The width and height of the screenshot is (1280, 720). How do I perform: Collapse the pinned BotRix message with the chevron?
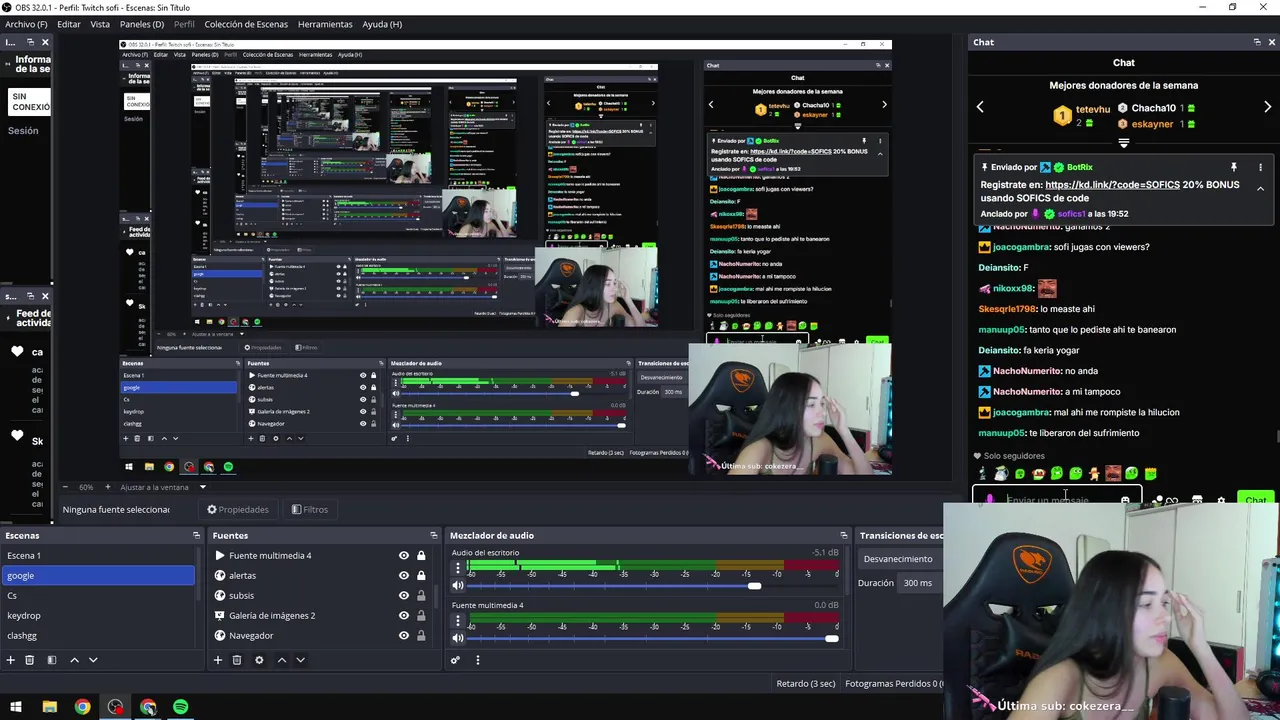coord(1260,189)
